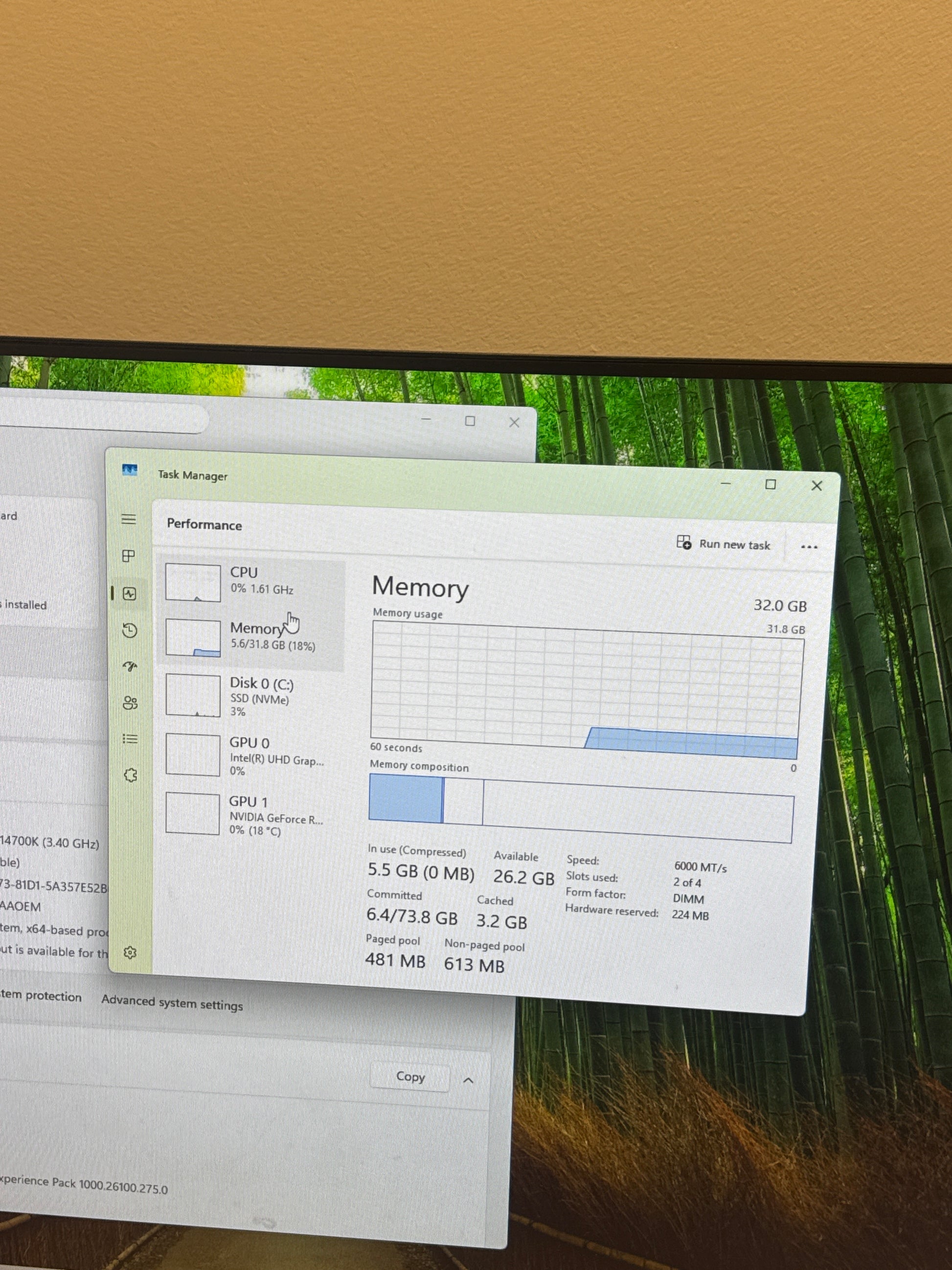Image resolution: width=952 pixels, height=1270 pixels.
Task: Open the App history icon
Action: [x=130, y=630]
